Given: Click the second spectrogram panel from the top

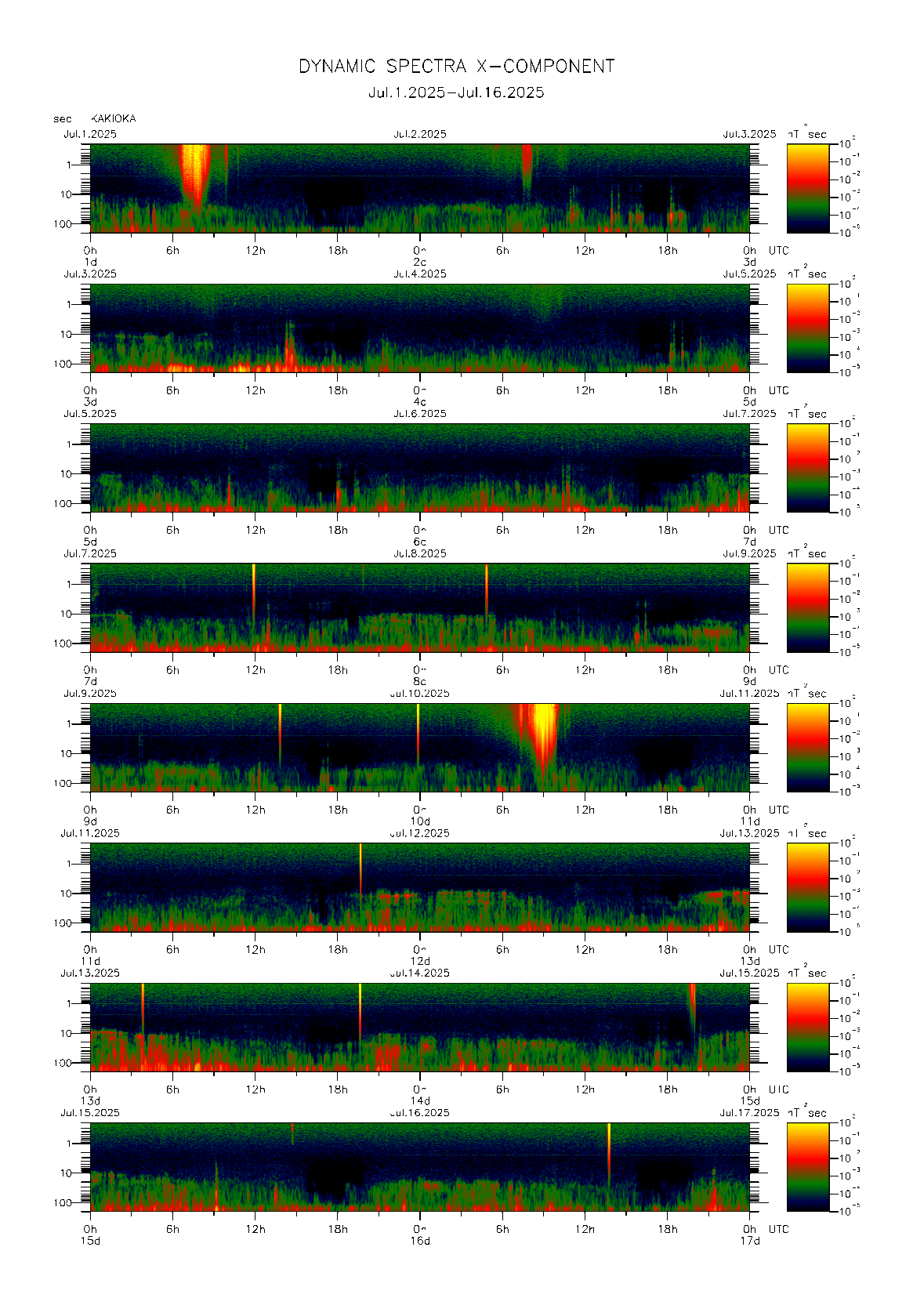Looking at the screenshot, I should 419,328.
